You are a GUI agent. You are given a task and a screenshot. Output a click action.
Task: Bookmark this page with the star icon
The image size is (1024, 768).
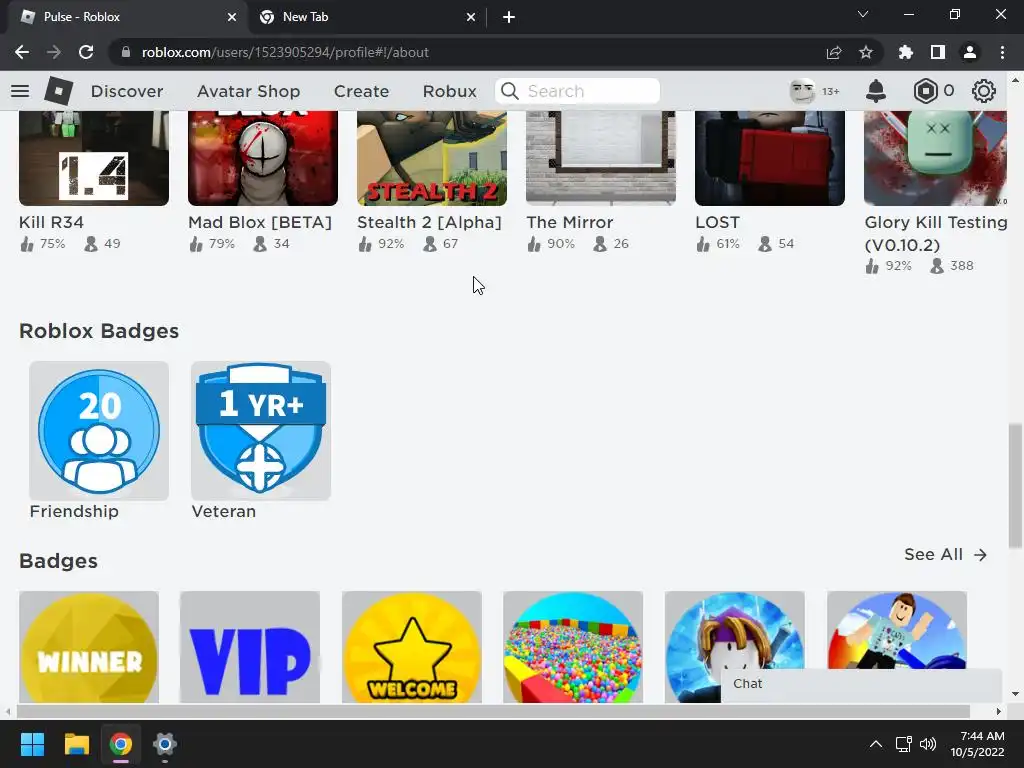coord(866,52)
